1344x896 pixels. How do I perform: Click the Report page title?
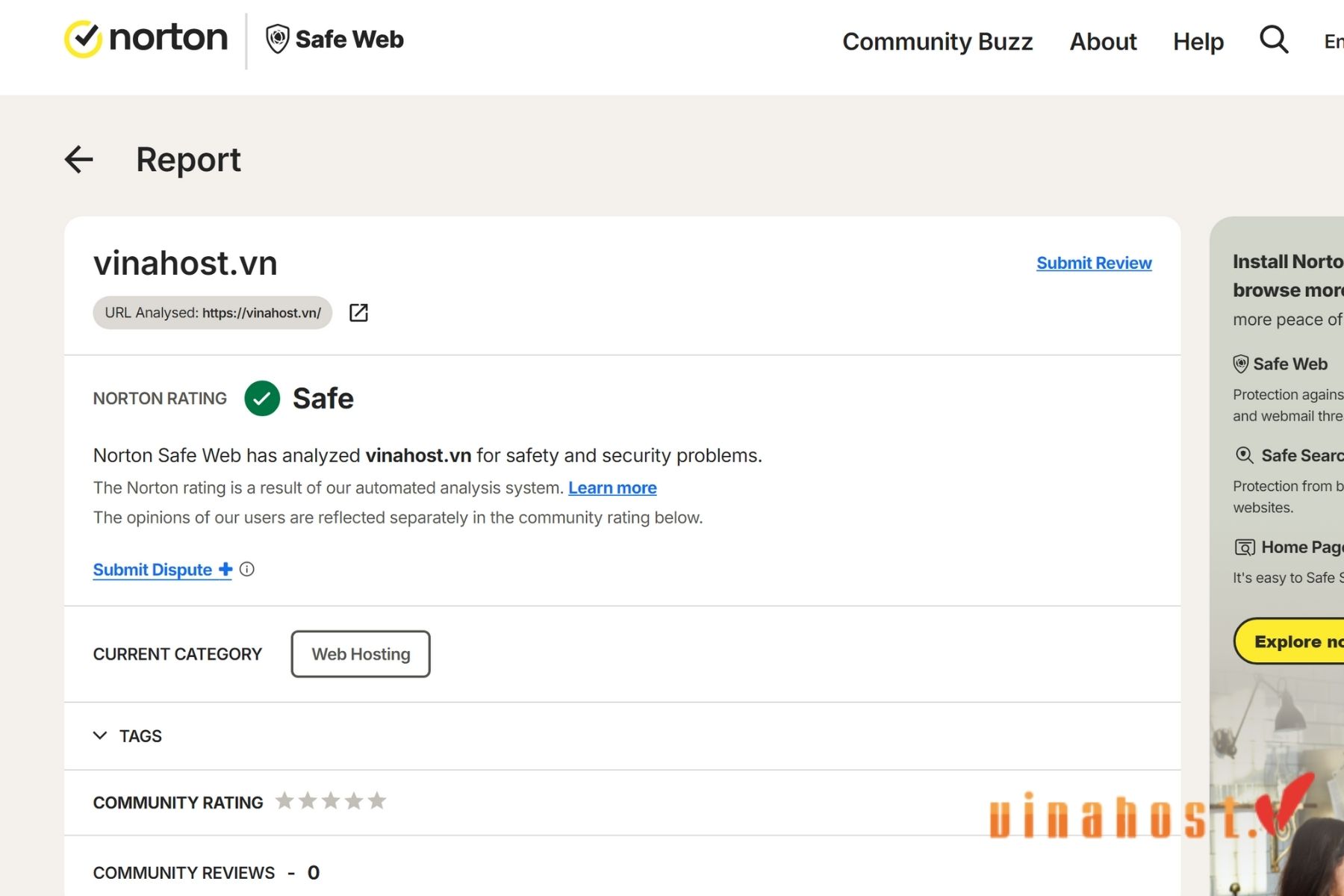pos(188,160)
